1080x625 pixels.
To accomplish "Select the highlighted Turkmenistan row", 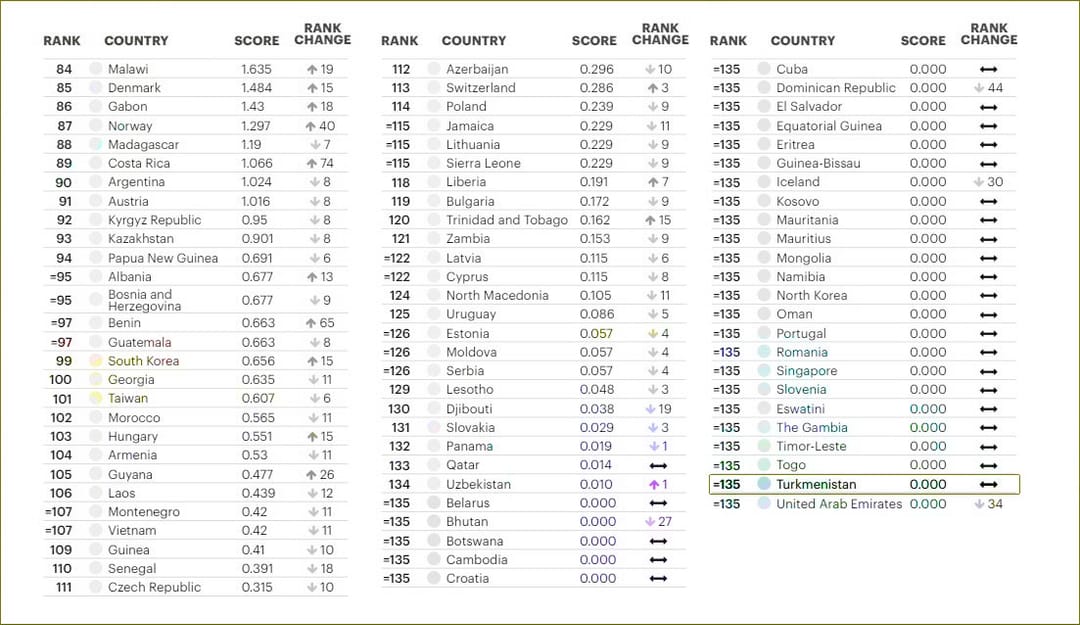I will click(x=865, y=484).
